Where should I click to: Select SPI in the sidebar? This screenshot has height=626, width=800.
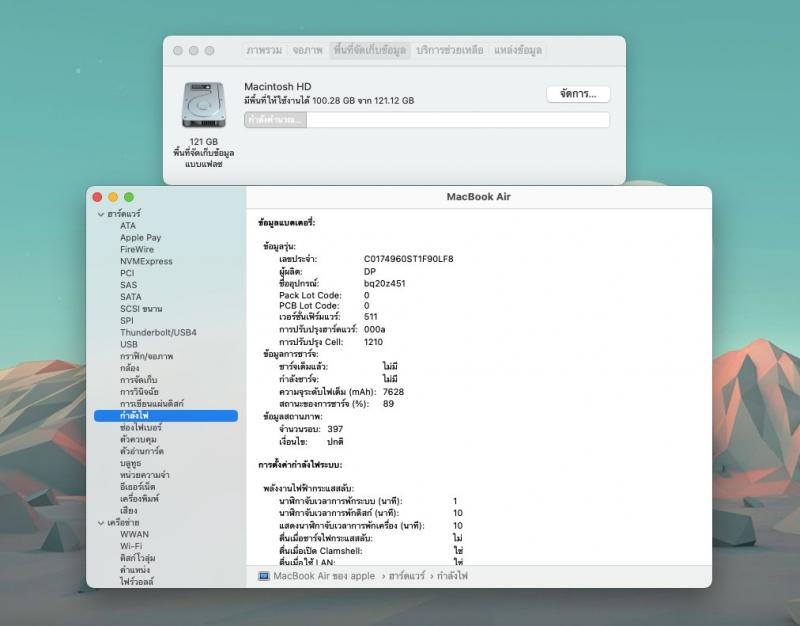[127, 320]
